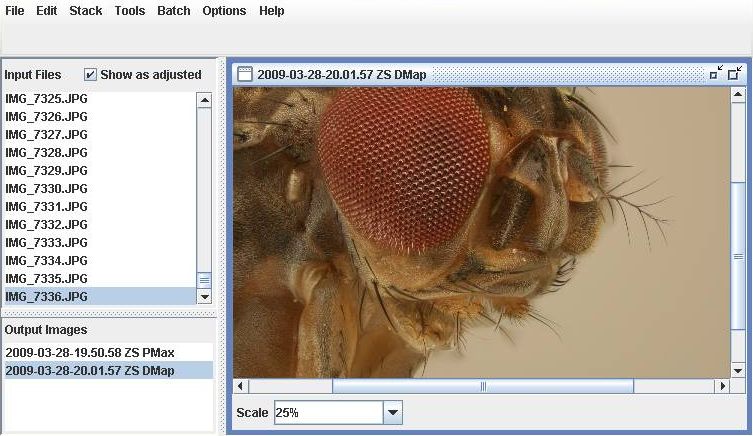Open the Batch menu
Viewport: 753px width, 436px height.
(x=174, y=11)
